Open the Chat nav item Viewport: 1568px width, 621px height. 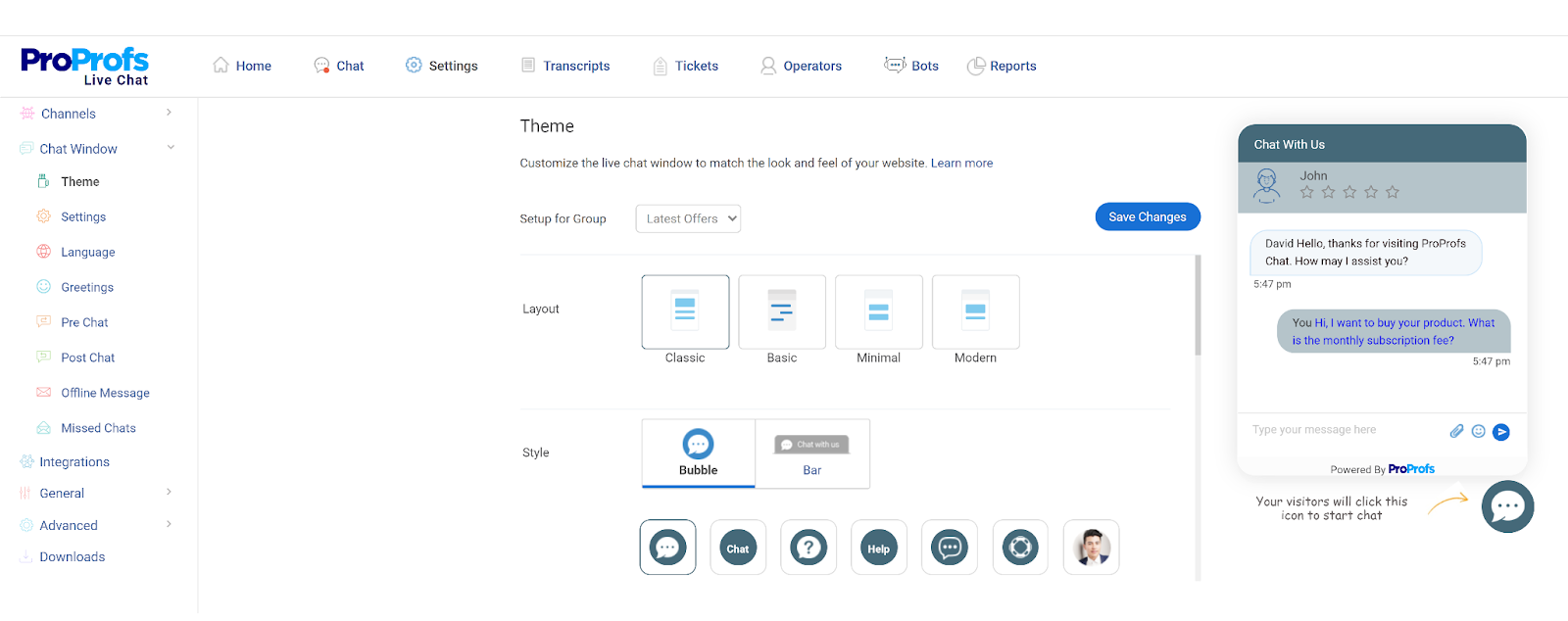coord(339,66)
